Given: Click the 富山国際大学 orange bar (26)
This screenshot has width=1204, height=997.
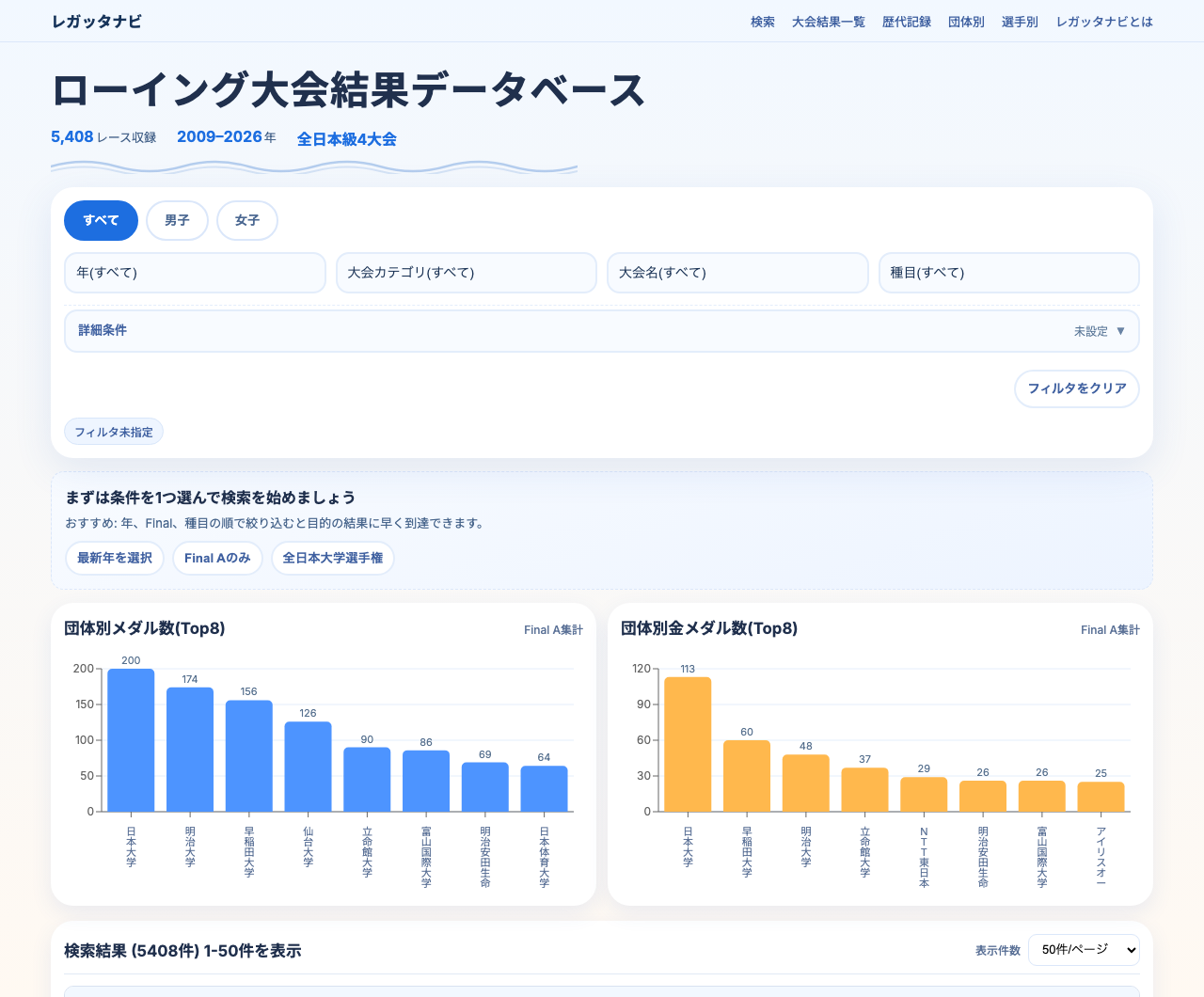Looking at the screenshot, I should tap(1042, 797).
